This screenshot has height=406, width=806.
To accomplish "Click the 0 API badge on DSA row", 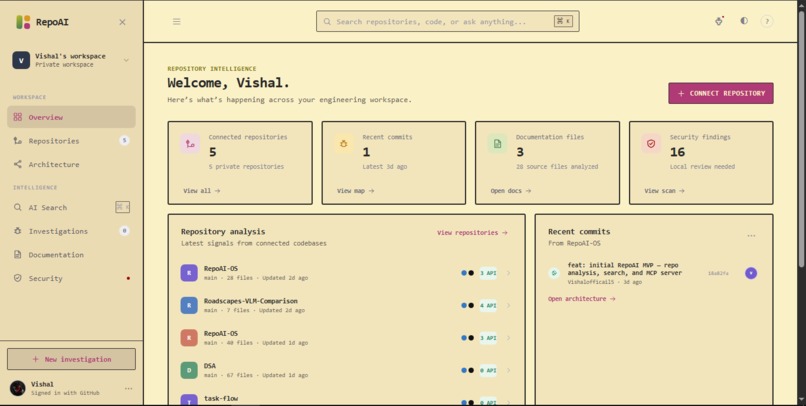I will click(488, 370).
